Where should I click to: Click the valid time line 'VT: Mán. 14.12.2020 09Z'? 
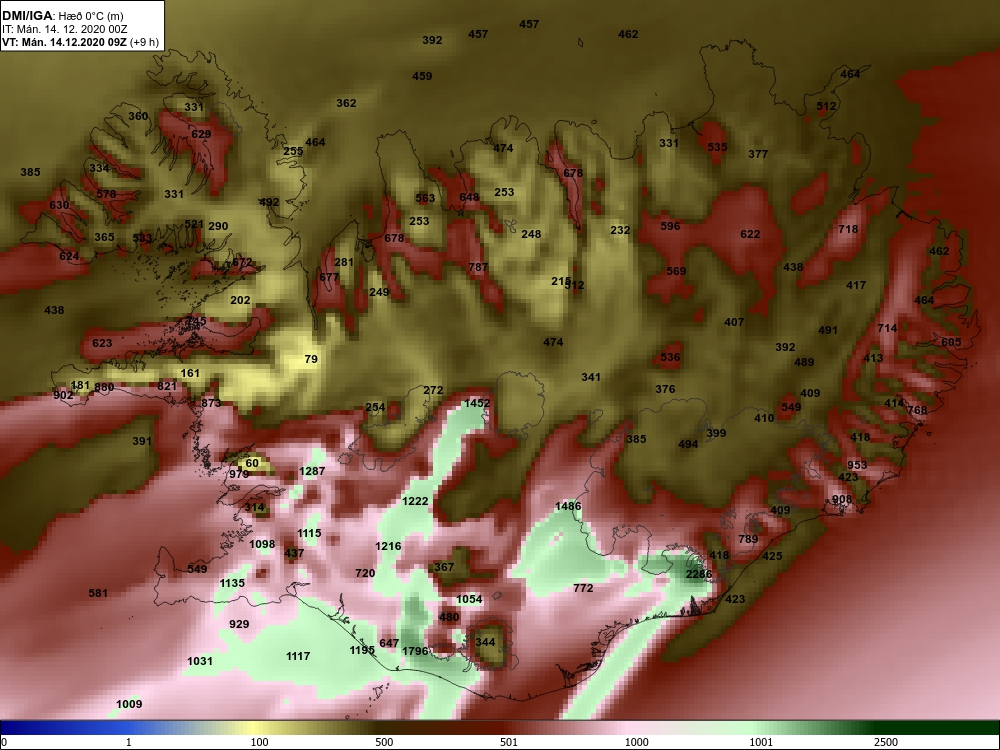click(x=64, y=42)
